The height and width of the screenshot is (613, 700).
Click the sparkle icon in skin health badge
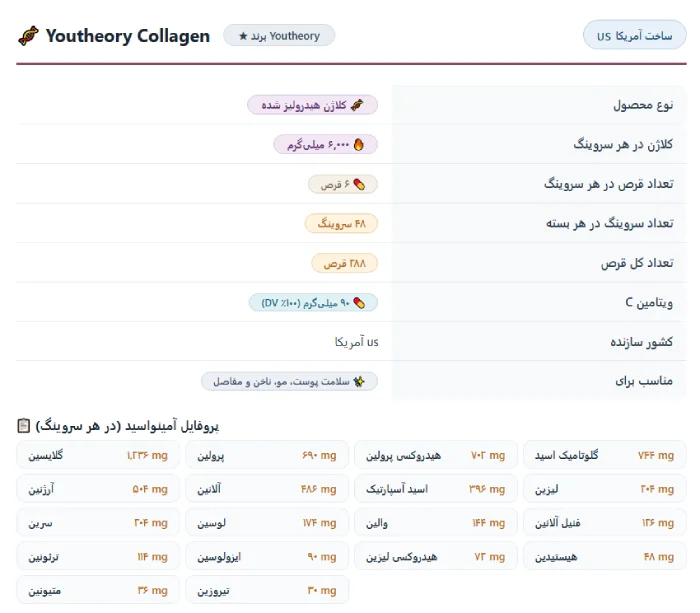358,382
